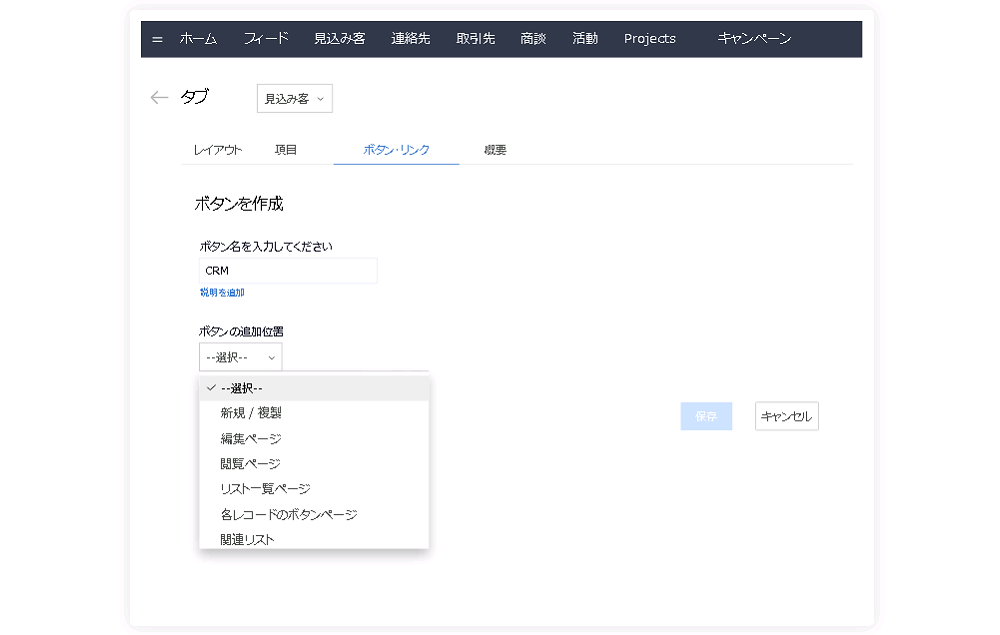Choose 新規 / 複製 from the dropdown
The width and height of the screenshot is (1000, 635).
pyautogui.click(x=314, y=413)
